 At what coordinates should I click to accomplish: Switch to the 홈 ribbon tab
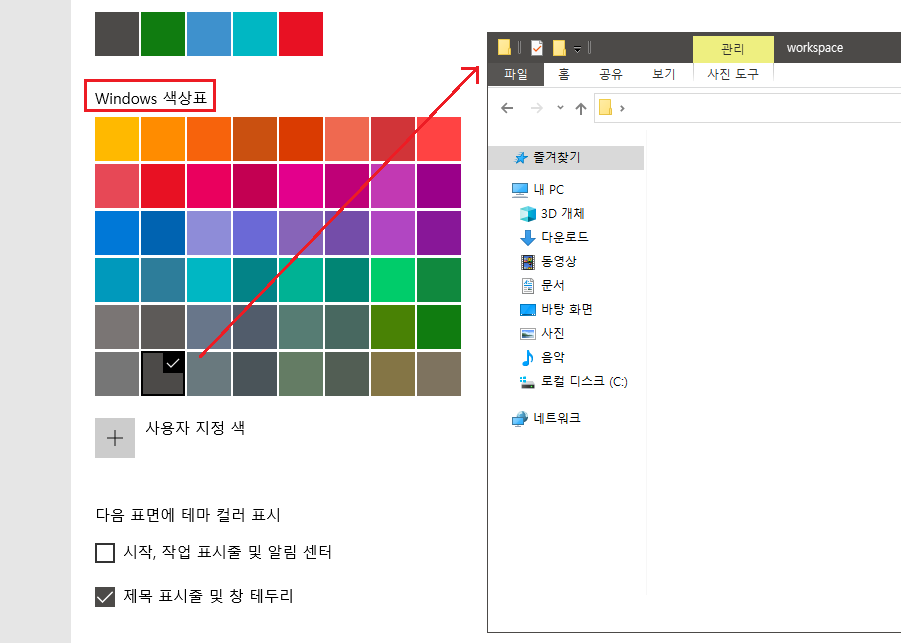tap(564, 74)
